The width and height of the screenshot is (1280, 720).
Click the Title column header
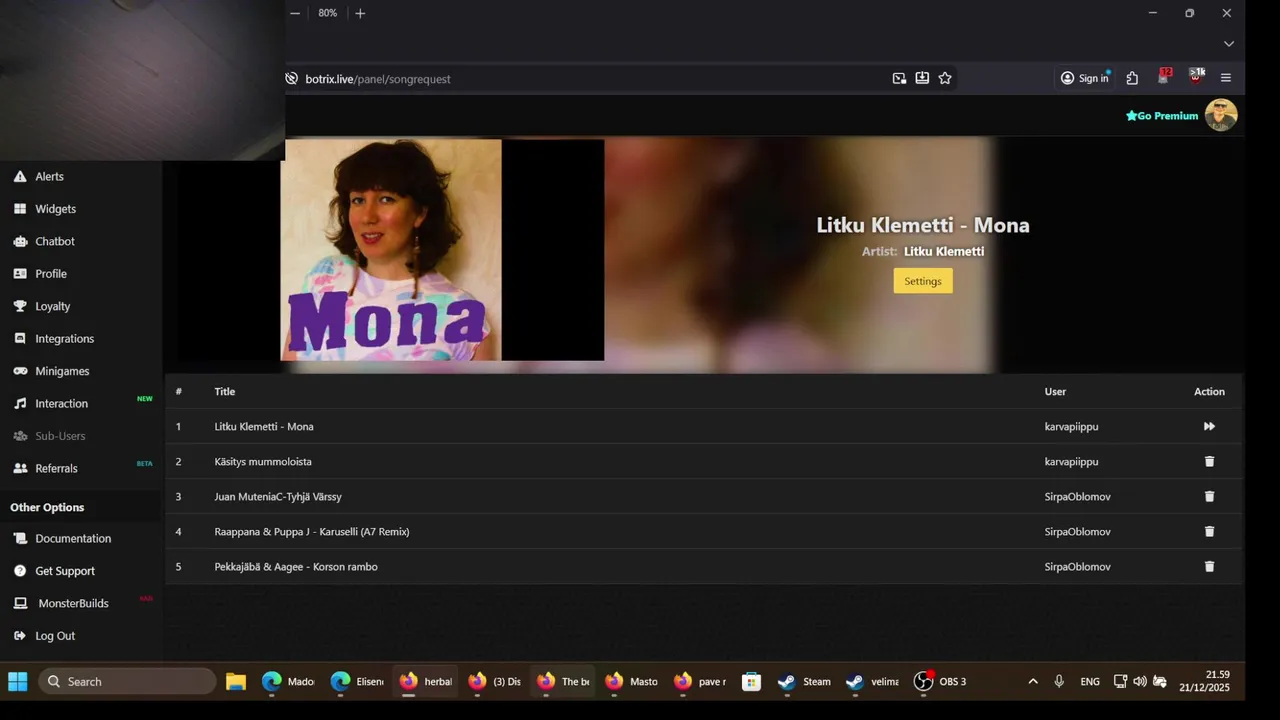225,391
